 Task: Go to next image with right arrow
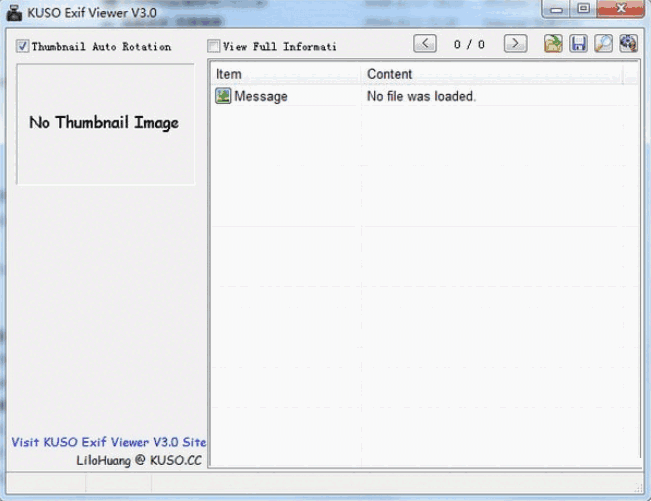515,43
